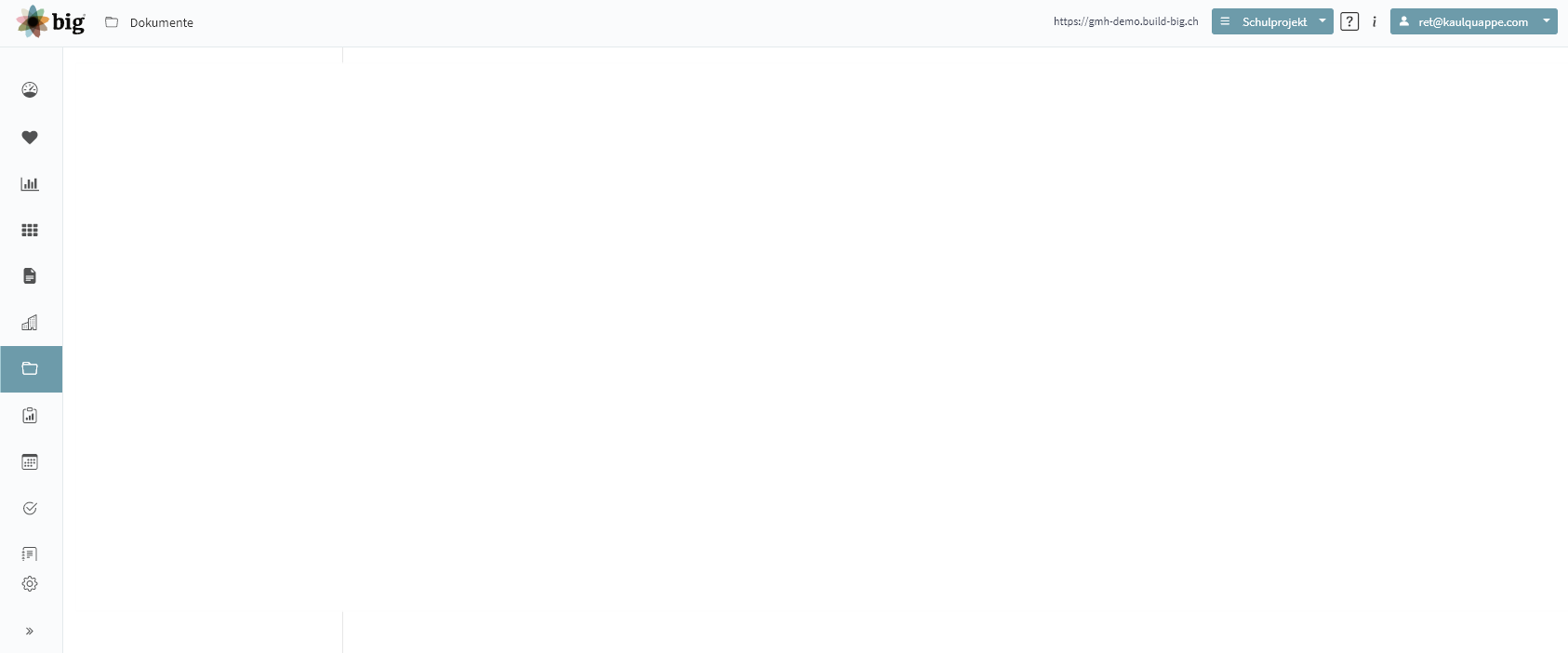Click the folder icon beside Dokumente
This screenshot has width=1568, height=653.
(x=112, y=22)
